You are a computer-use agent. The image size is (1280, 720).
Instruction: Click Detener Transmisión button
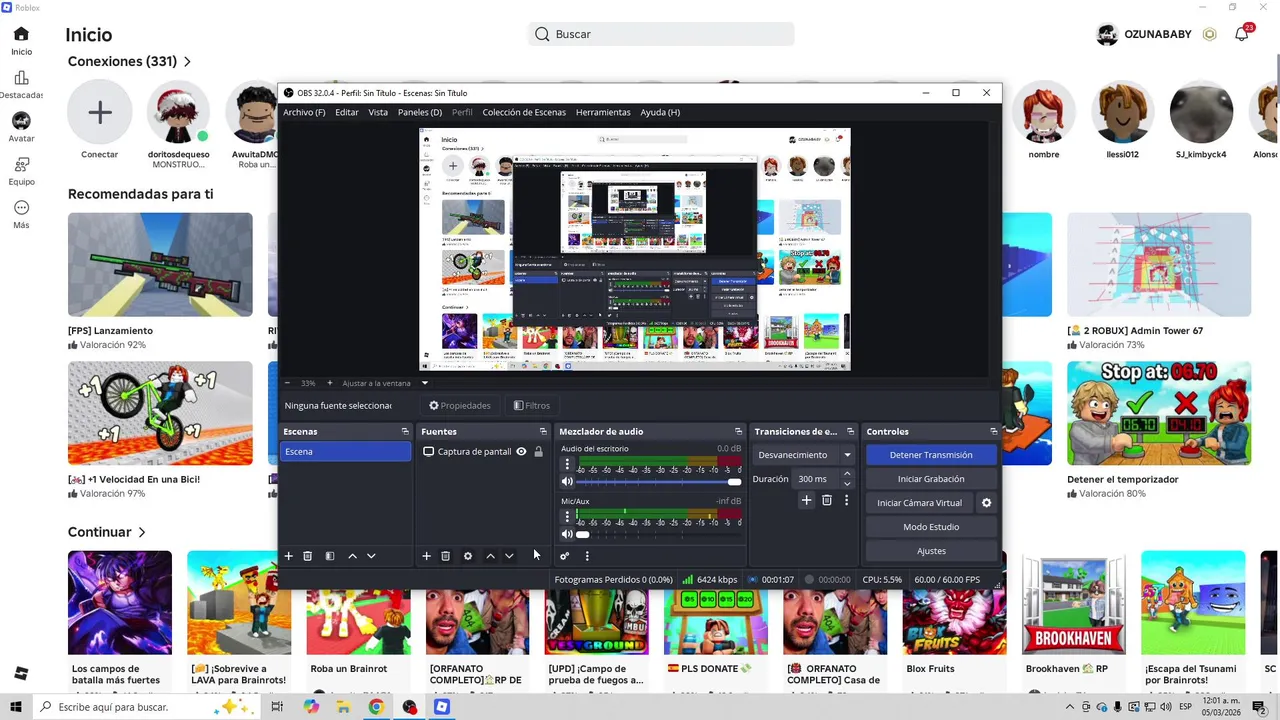tap(931, 455)
